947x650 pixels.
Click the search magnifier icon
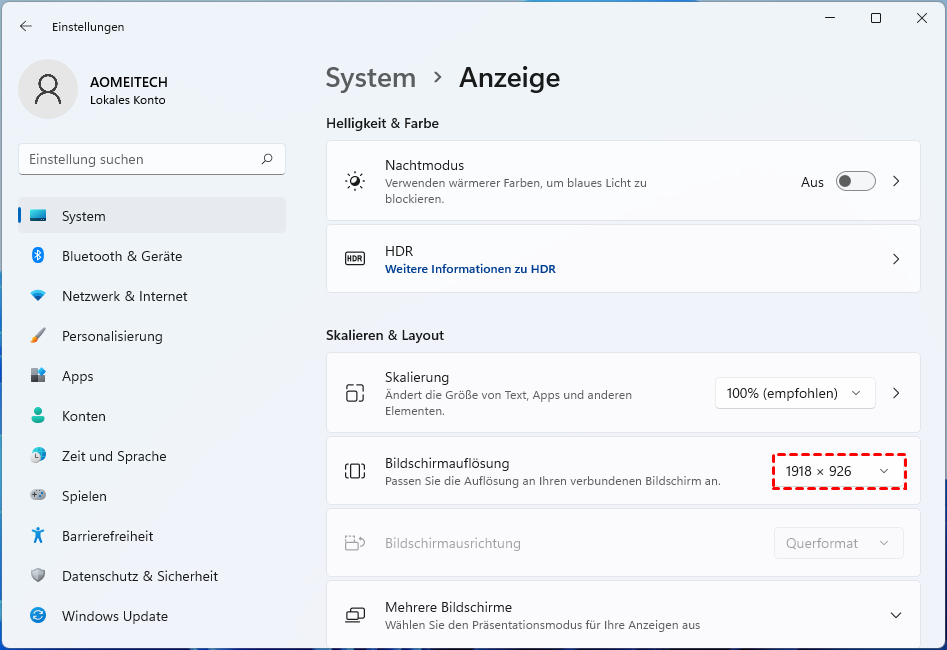pos(267,159)
